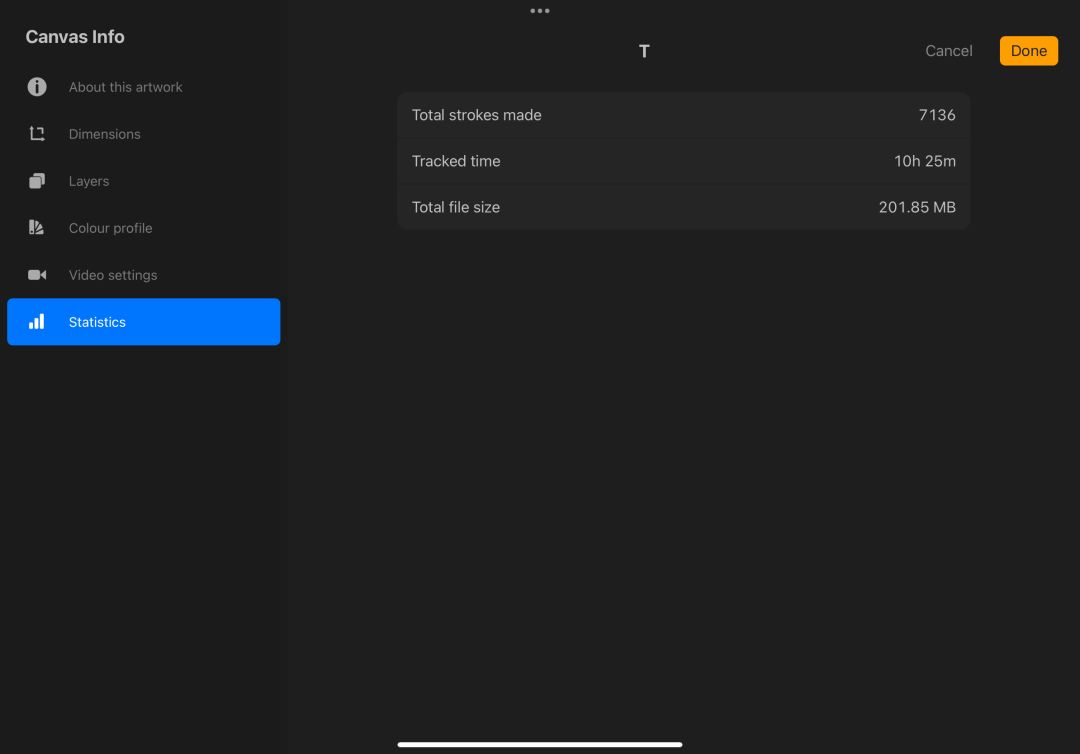Cancel the Canvas Info dialog
The image size is (1080, 754).
(948, 51)
